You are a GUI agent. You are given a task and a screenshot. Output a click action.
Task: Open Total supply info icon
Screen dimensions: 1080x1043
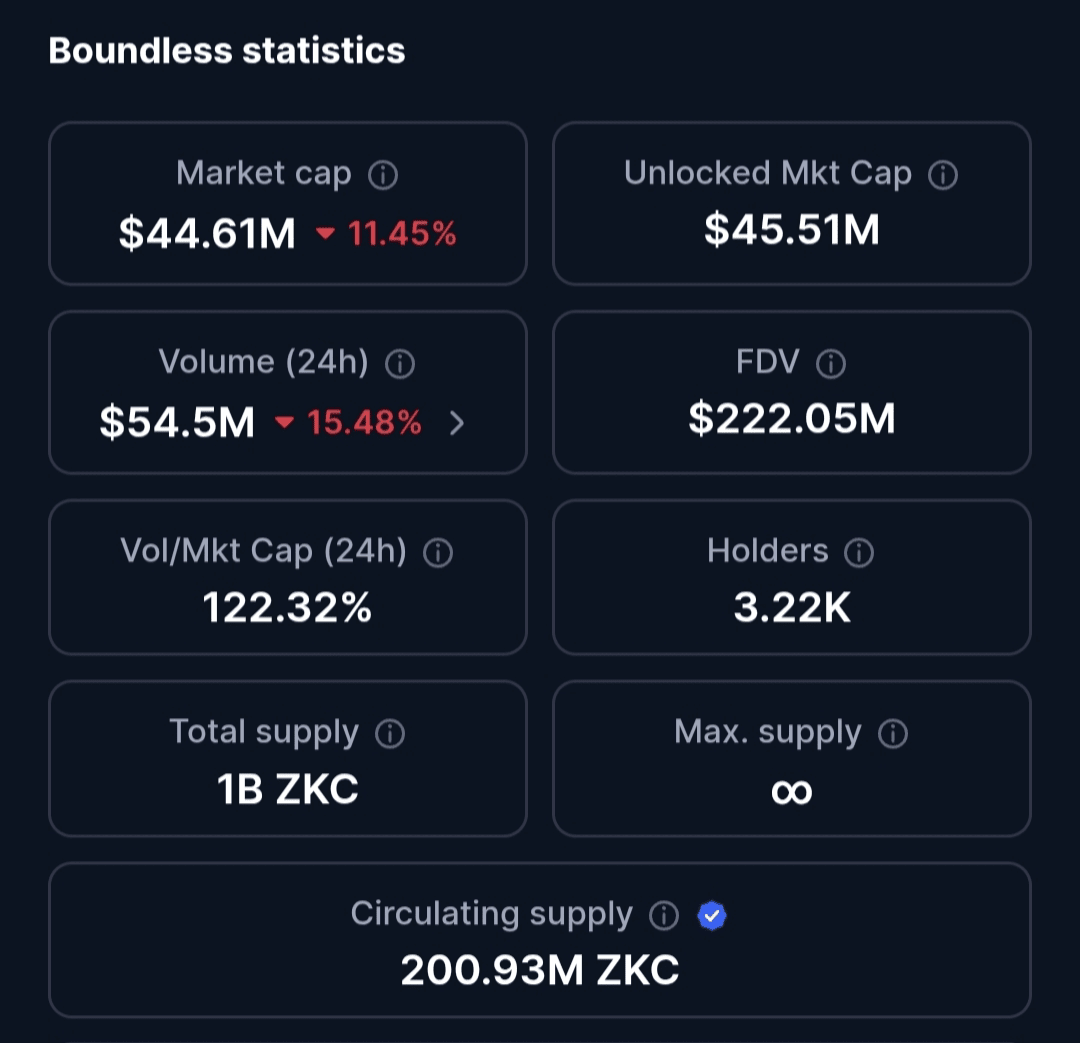(x=390, y=734)
